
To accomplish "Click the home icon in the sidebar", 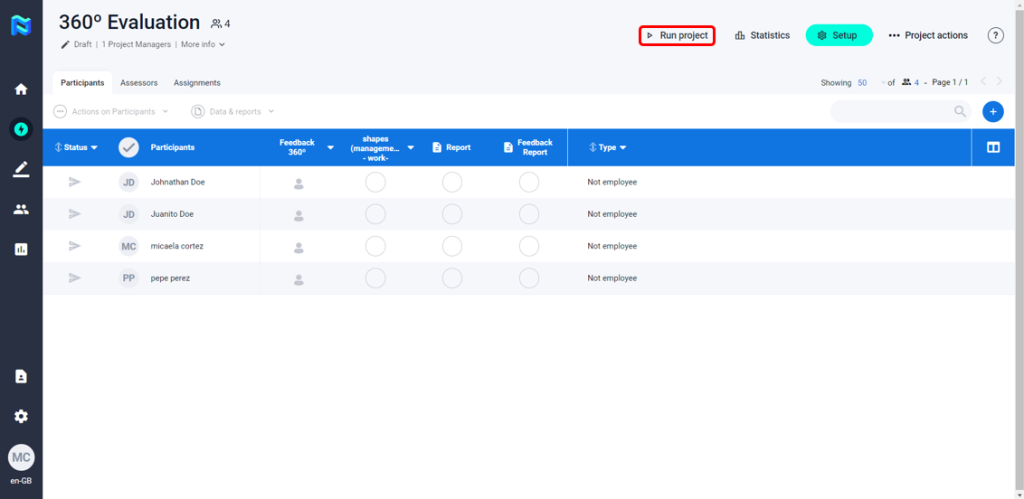I will 21,89.
